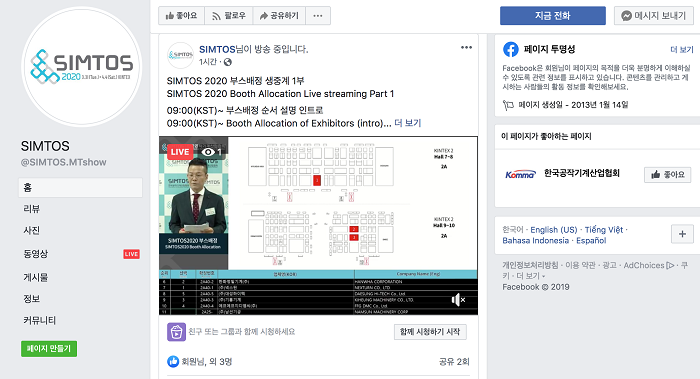Screen dimensions: 700x379
Task: Open 한국공작기계산업협회 page link
Action: coord(582,173)
